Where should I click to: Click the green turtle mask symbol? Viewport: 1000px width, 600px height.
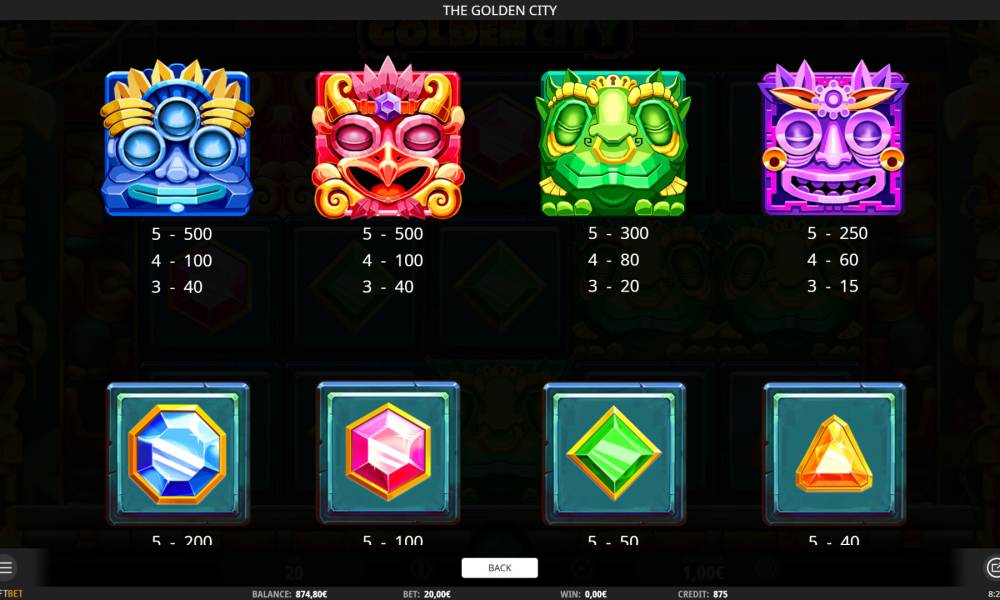click(x=614, y=142)
